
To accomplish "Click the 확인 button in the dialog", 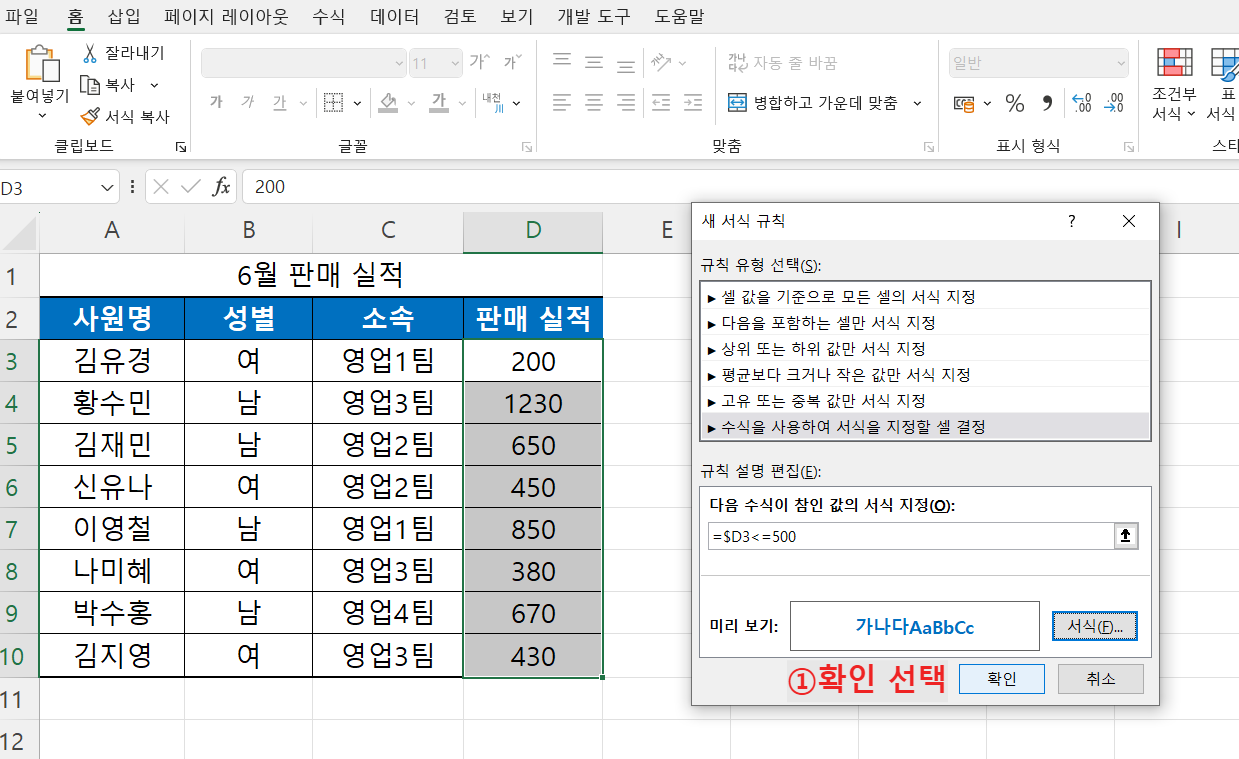I will 1001,678.
